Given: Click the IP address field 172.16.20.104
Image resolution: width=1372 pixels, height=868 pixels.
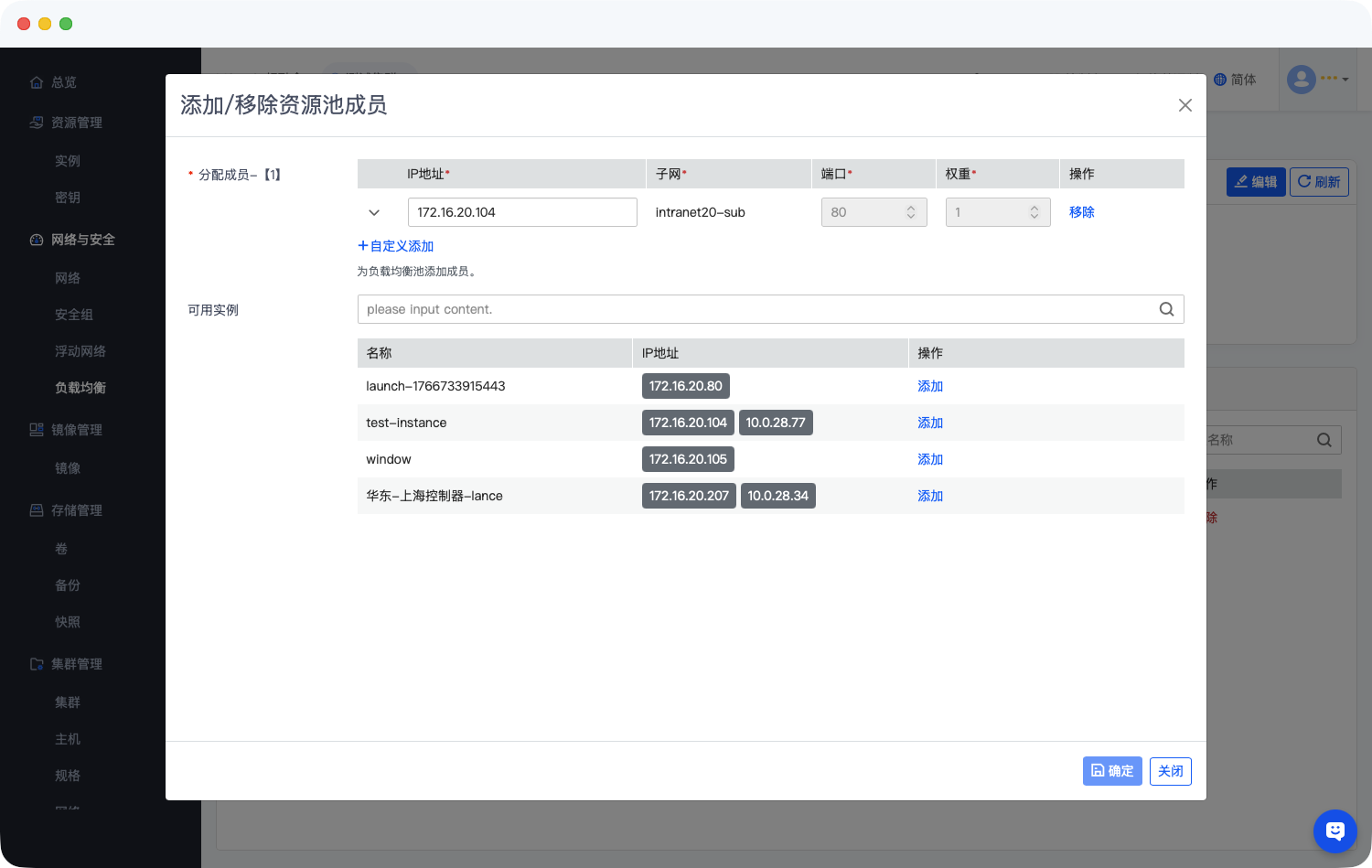Looking at the screenshot, I should tap(521, 212).
